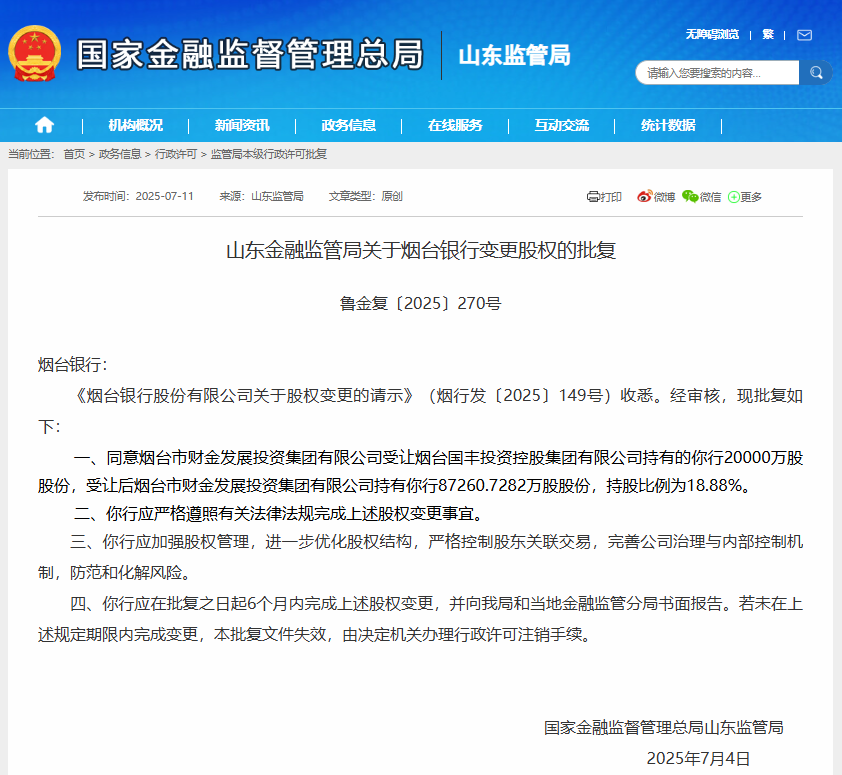This screenshot has width=842, height=775.
Task: Click the article title about 烟台银行变更股权
Action: pyautogui.click(x=421, y=250)
